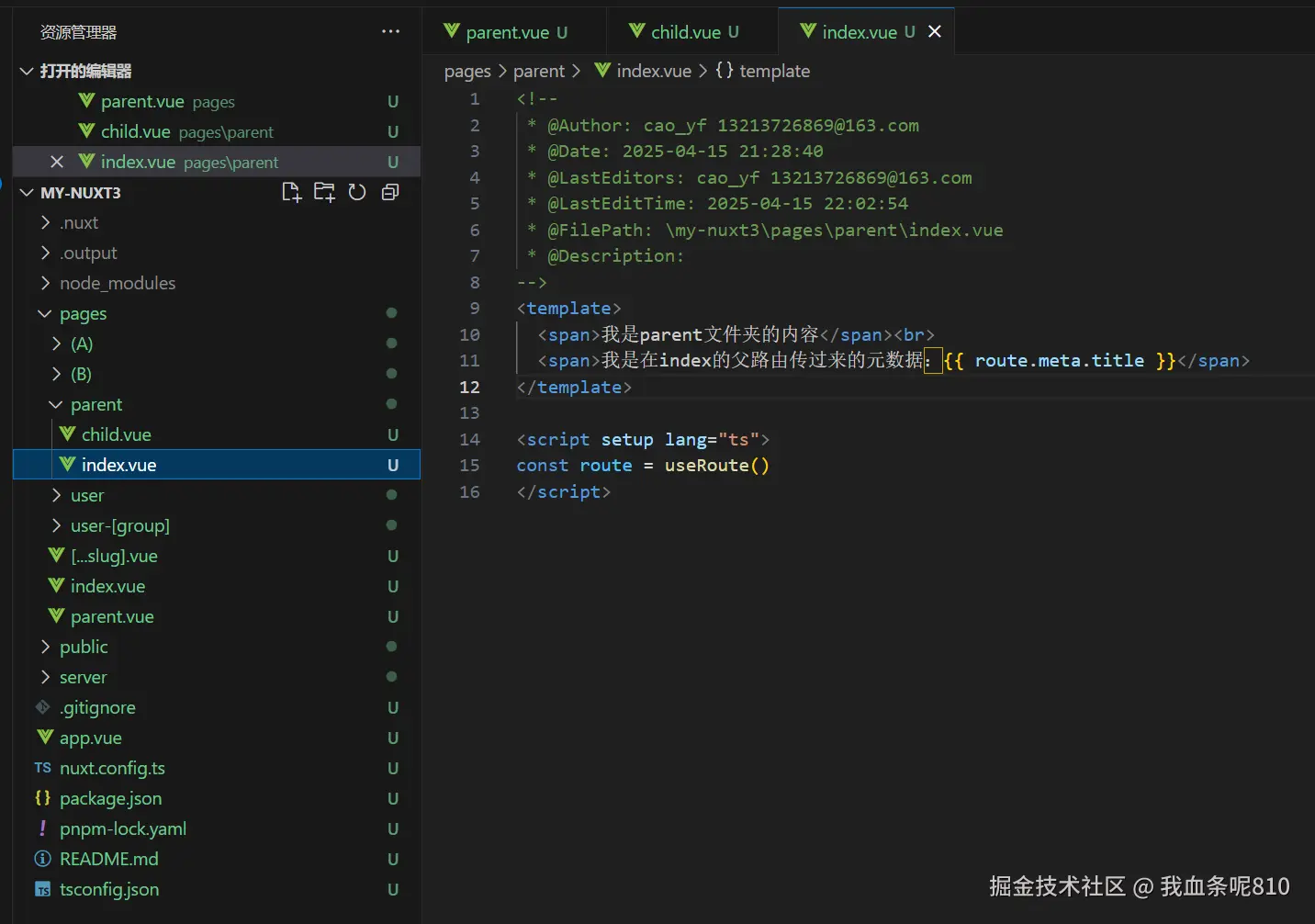This screenshot has height=924, width=1315.
Task: Click the @FilePath comment line
Action: click(765, 230)
